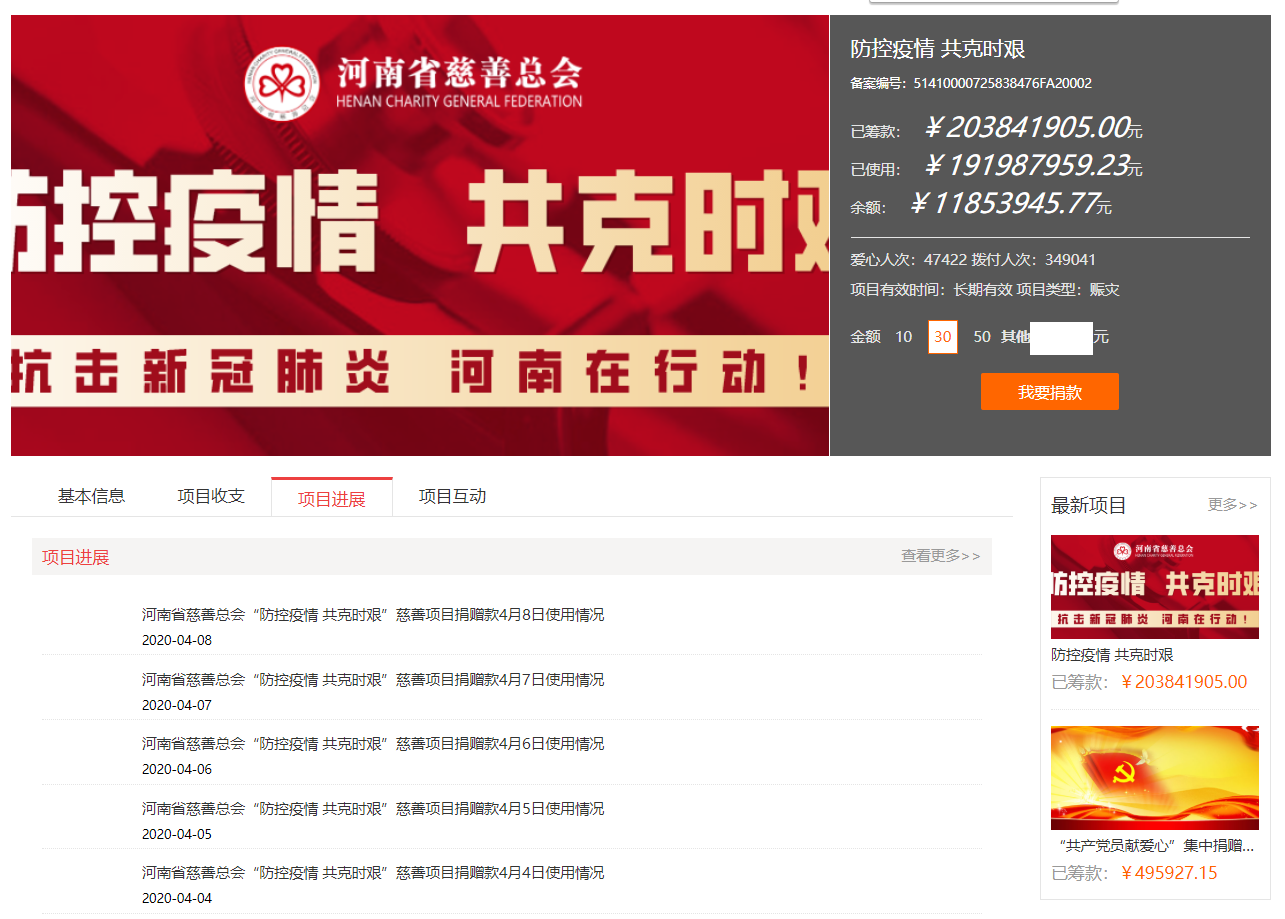Screen dimensions: 1285x919
Task: Choose the 30 yuan donation amount
Action: point(942,337)
